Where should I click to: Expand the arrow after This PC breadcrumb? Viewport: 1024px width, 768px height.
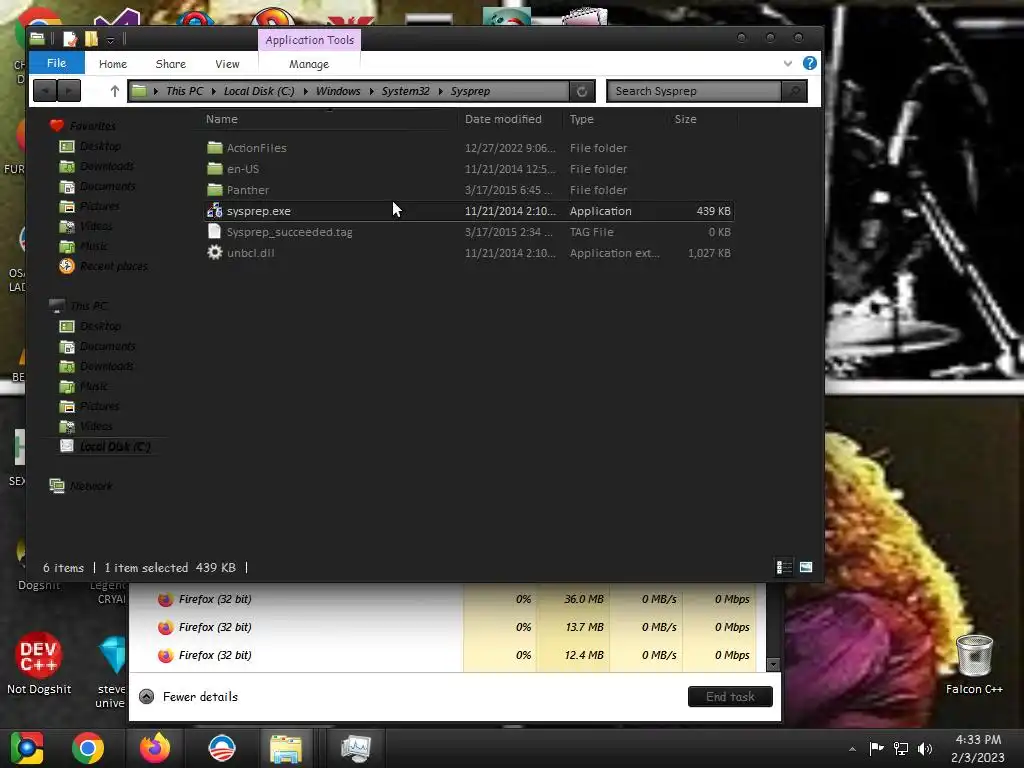pos(213,91)
